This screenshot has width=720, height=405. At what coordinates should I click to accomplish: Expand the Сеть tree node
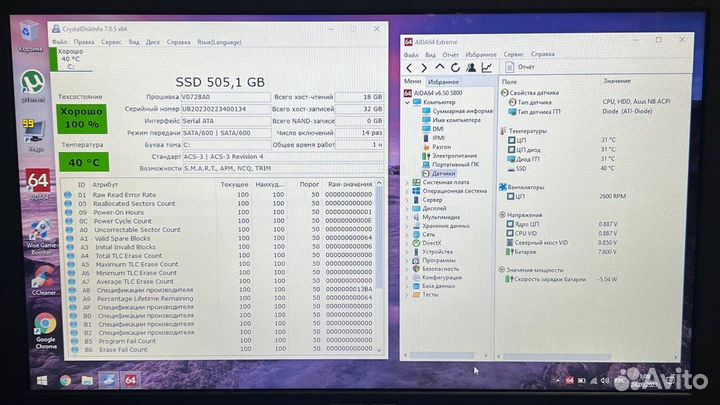coord(406,235)
